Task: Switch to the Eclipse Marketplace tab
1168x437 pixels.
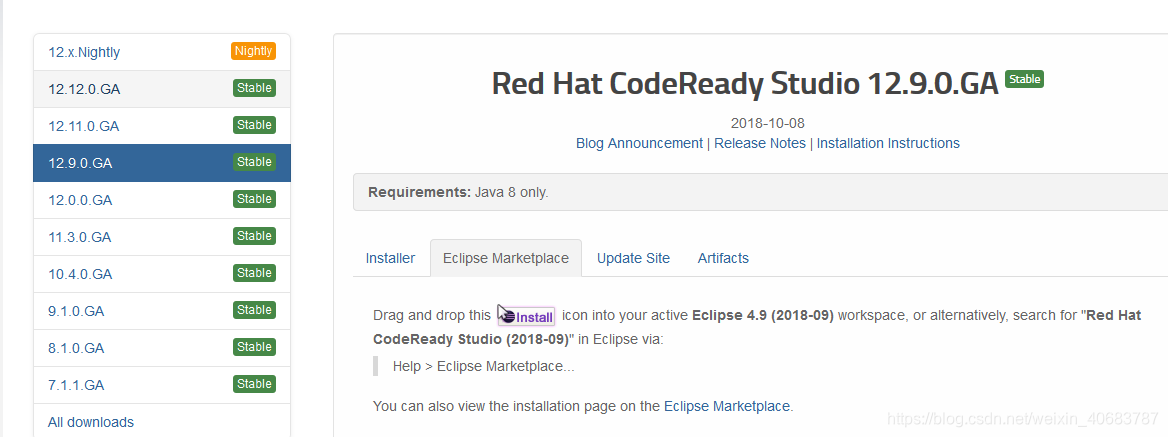Action: coord(506,258)
